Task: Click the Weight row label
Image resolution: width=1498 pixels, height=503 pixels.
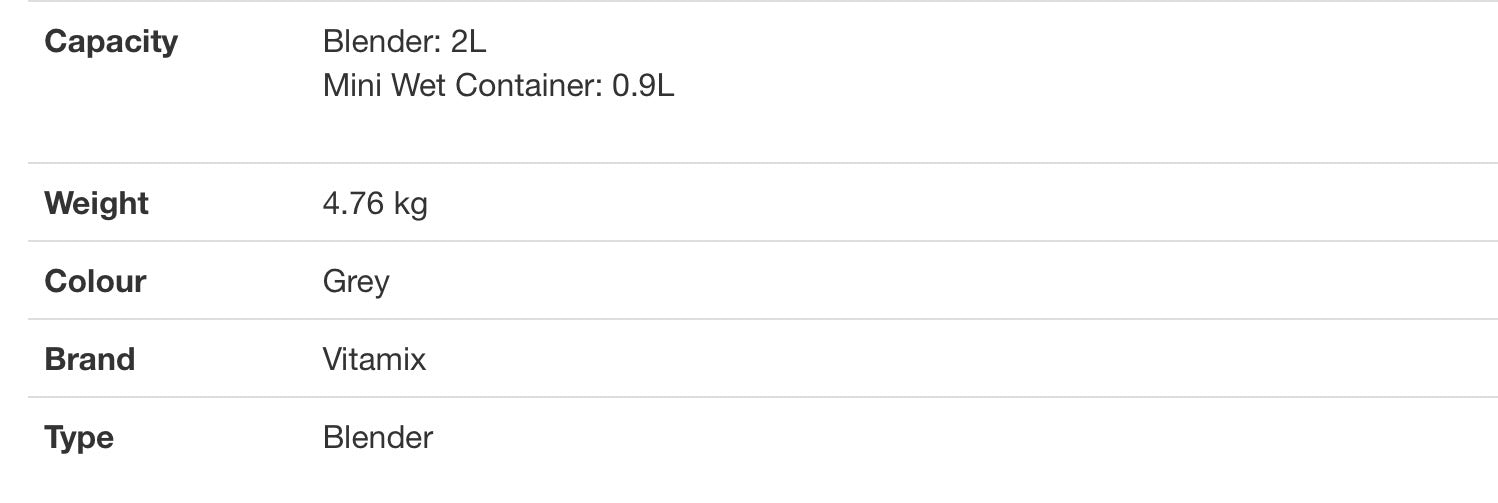Action: 96,204
